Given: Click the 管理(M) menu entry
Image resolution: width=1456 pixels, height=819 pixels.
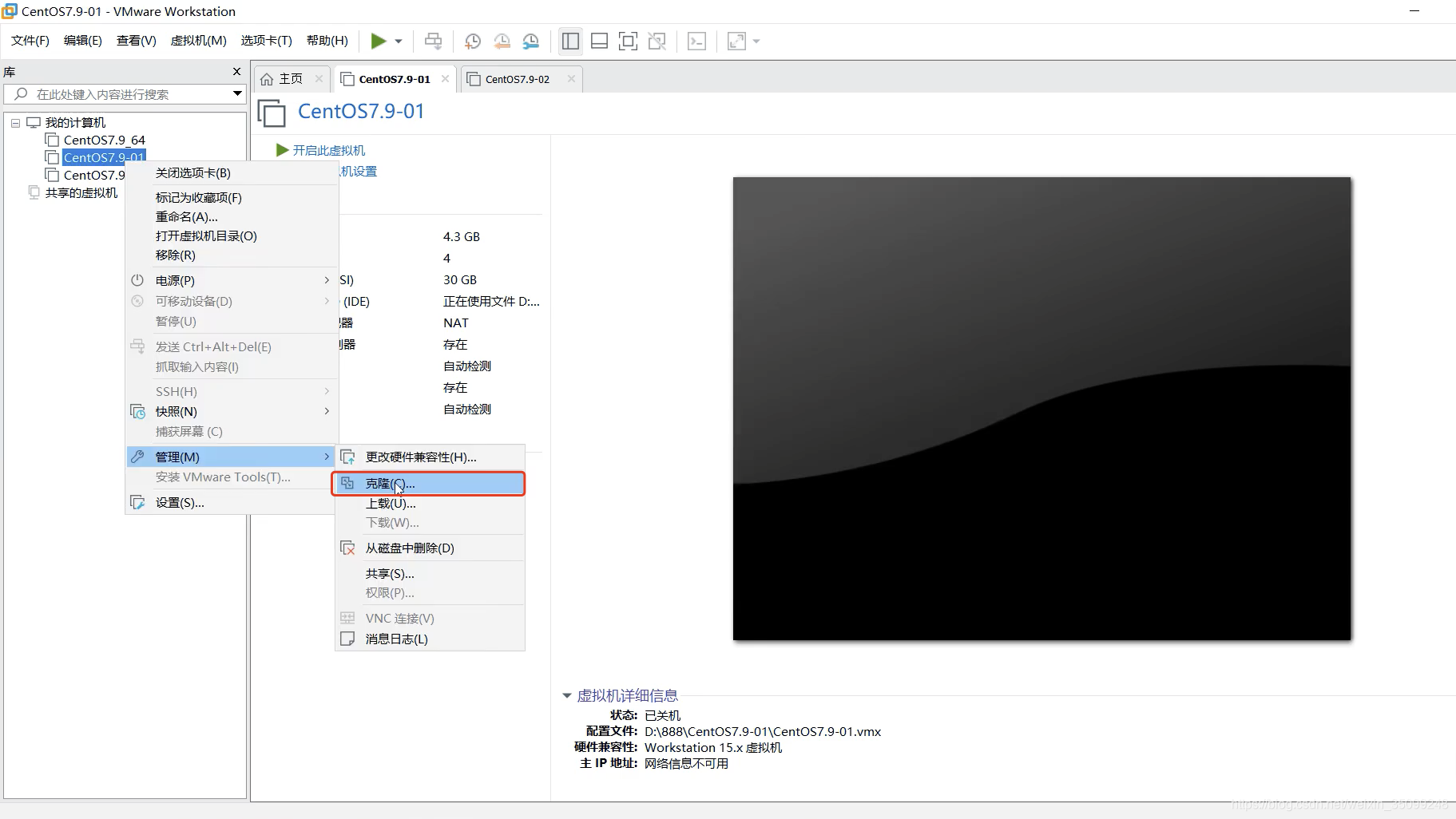Looking at the screenshot, I should [232, 457].
